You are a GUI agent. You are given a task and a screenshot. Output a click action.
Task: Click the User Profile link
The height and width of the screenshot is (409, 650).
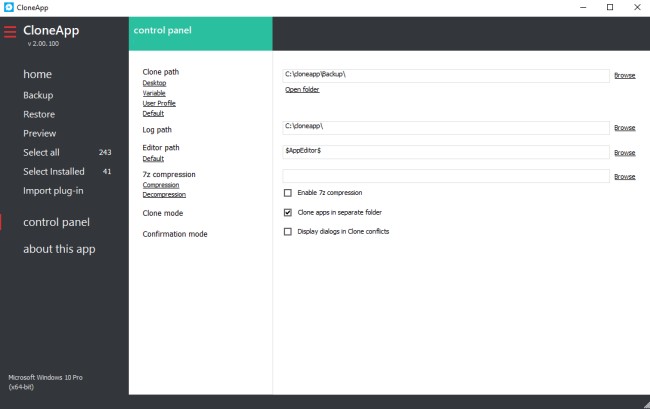point(159,103)
